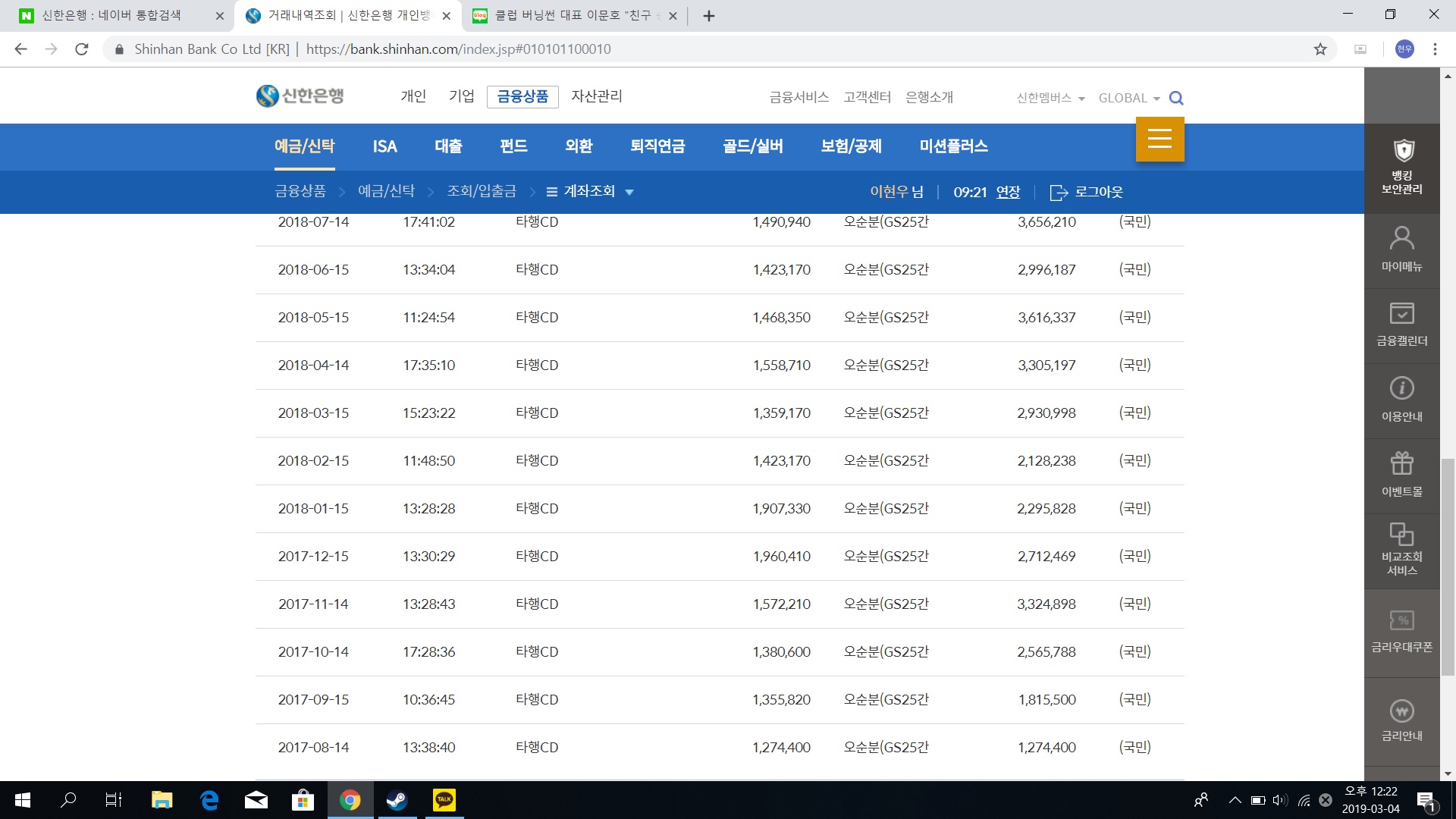Click the taskbar clock showing 오후 12:22

(1371, 800)
